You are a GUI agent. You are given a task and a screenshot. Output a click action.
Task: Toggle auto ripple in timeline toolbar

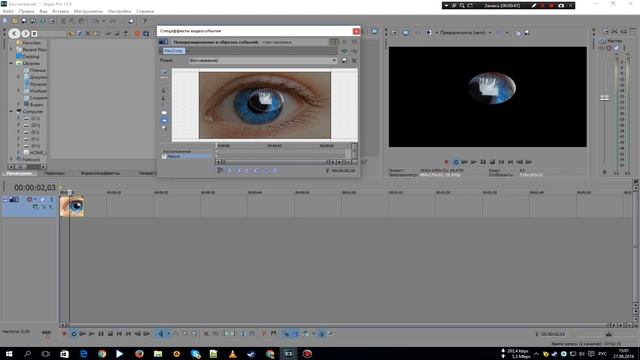click(x=305, y=333)
